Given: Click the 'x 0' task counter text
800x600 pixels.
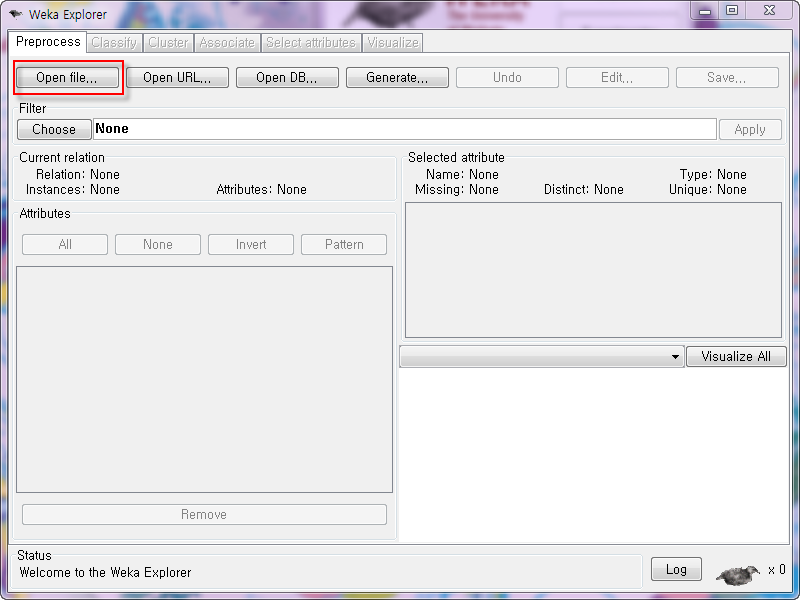Looking at the screenshot, I should tap(777, 570).
